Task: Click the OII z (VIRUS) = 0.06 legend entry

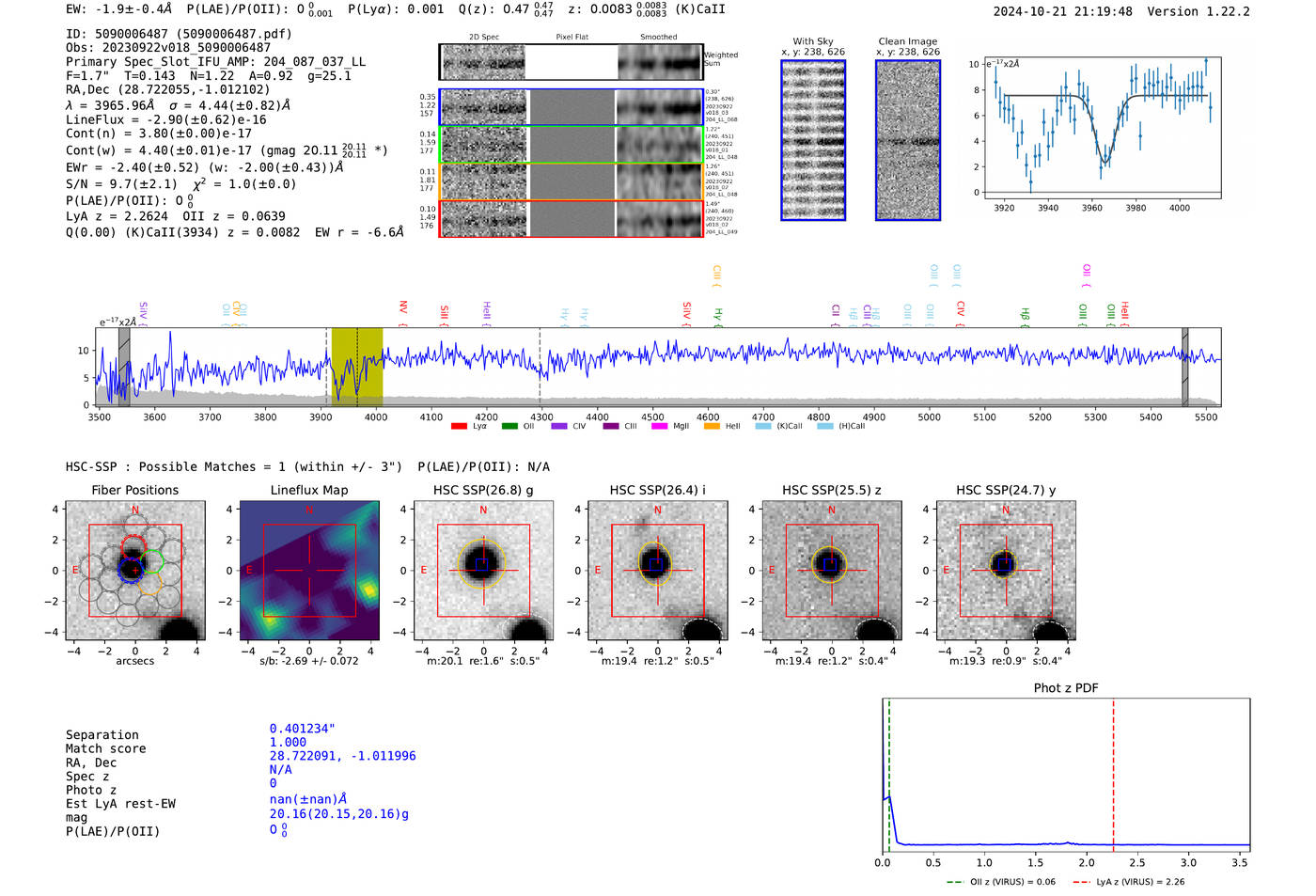Action: coord(1001,882)
